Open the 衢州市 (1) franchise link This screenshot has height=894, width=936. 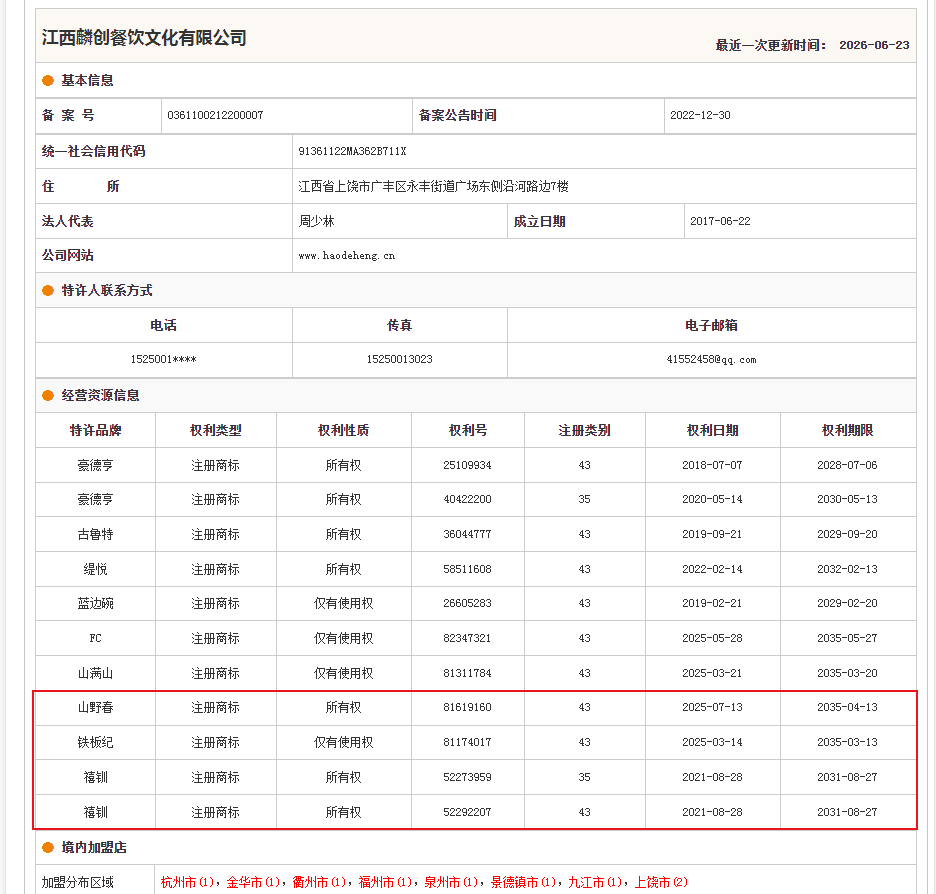tap(319, 882)
